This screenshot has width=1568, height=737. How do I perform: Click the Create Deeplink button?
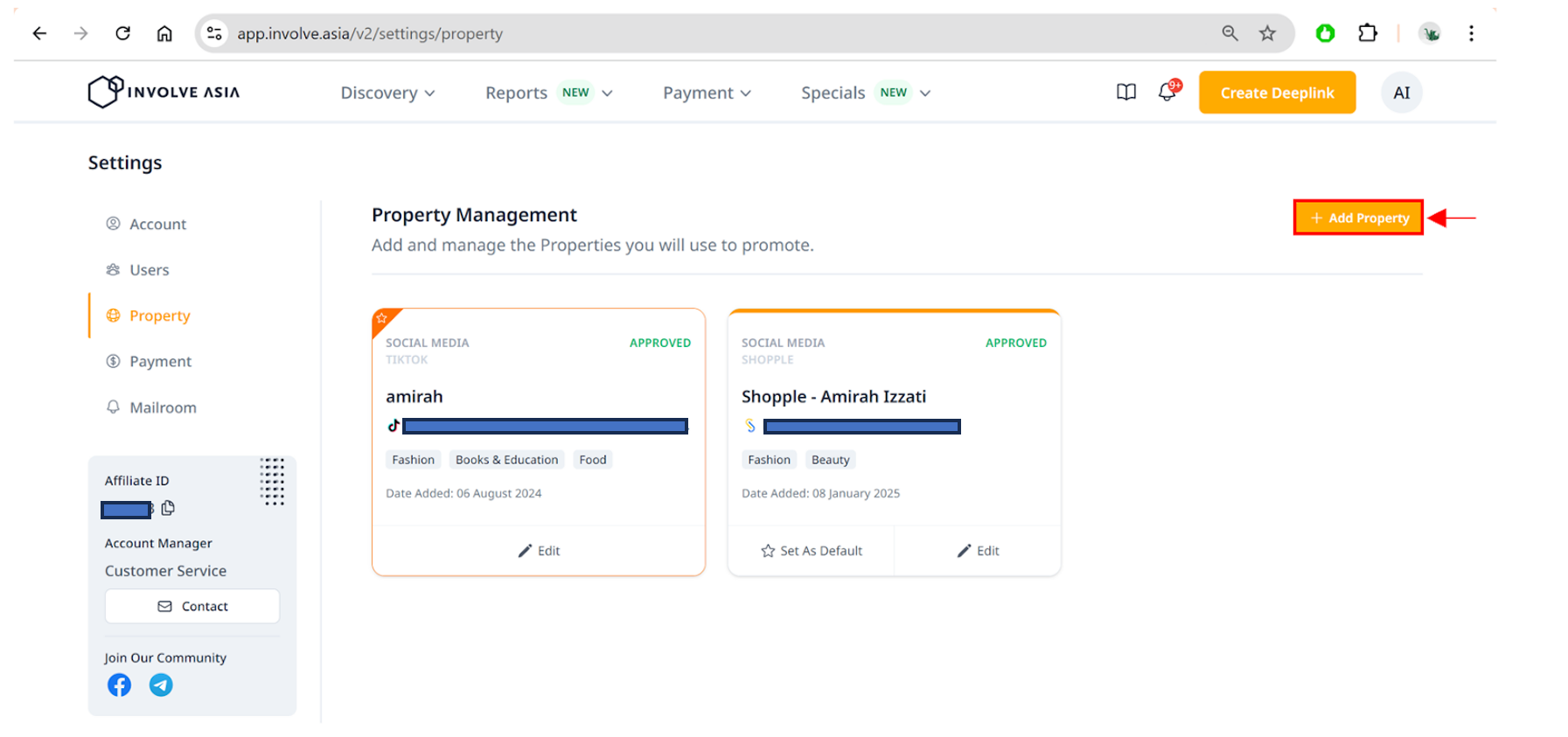pyautogui.click(x=1277, y=93)
